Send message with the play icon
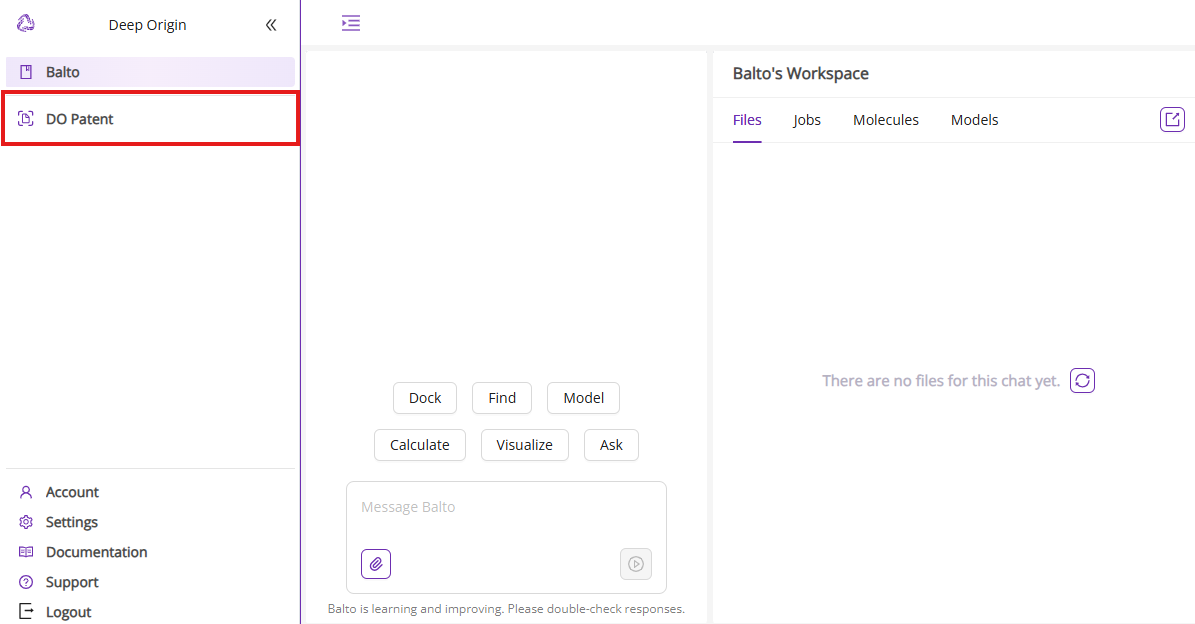This screenshot has width=1195, height=624. [636, 564]
